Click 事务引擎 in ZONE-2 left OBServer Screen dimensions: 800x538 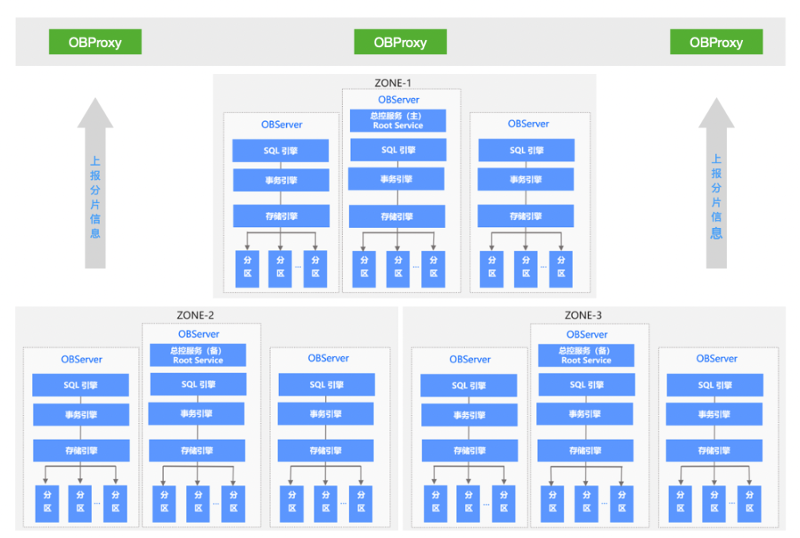tap(81, 414)
